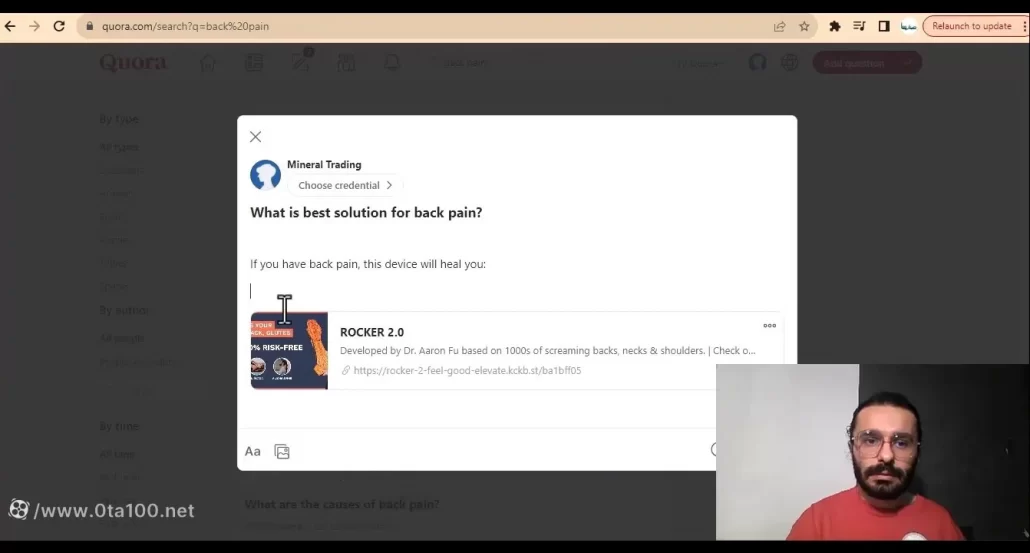Open the rocker-2-feel-good-elevate URL link
This screenshot has height=553, width=1030.
[467, 371]
